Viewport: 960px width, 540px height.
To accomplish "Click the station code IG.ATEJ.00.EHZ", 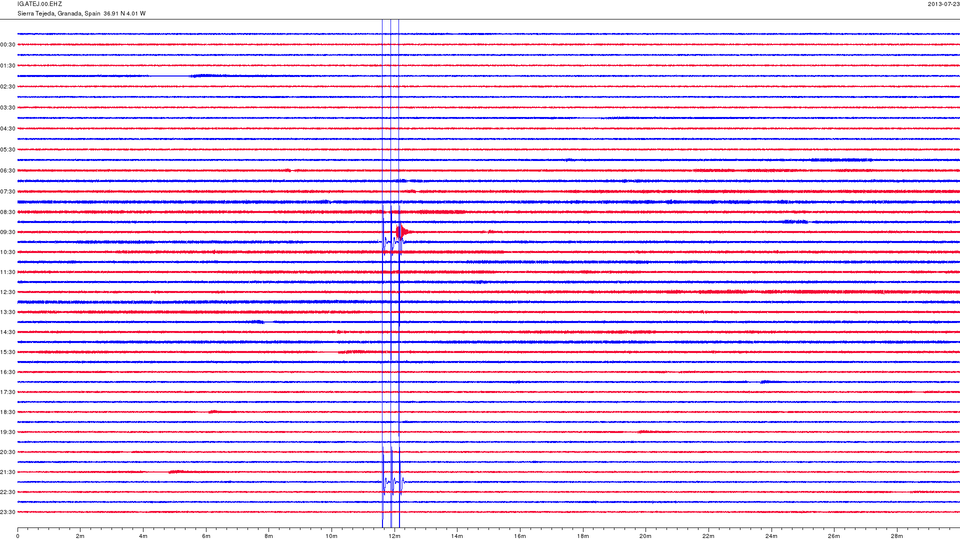I will point(40,4).
